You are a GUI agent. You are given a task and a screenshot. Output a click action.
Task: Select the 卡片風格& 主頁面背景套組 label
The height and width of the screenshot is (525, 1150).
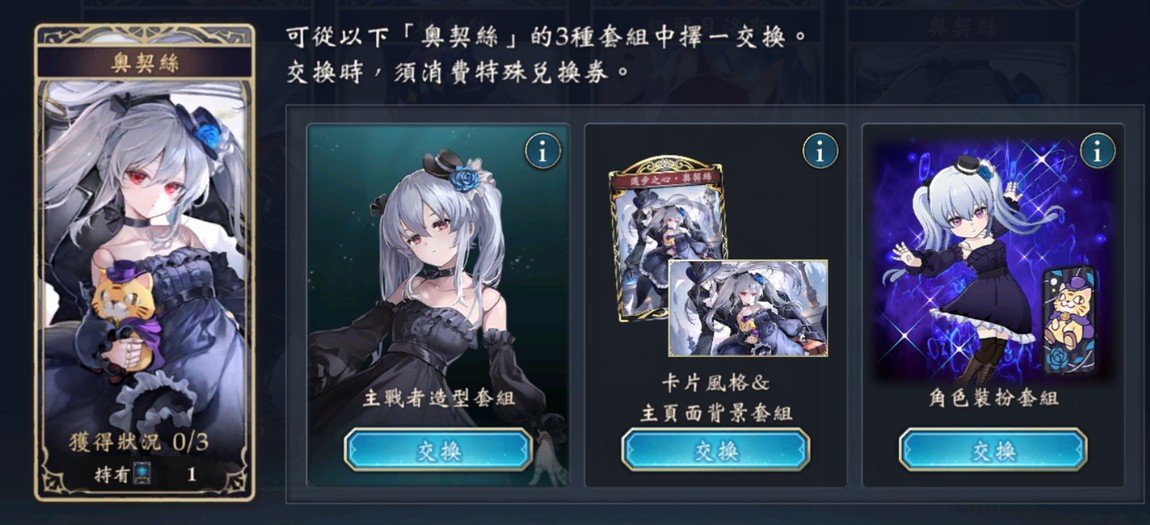point(716,397)
